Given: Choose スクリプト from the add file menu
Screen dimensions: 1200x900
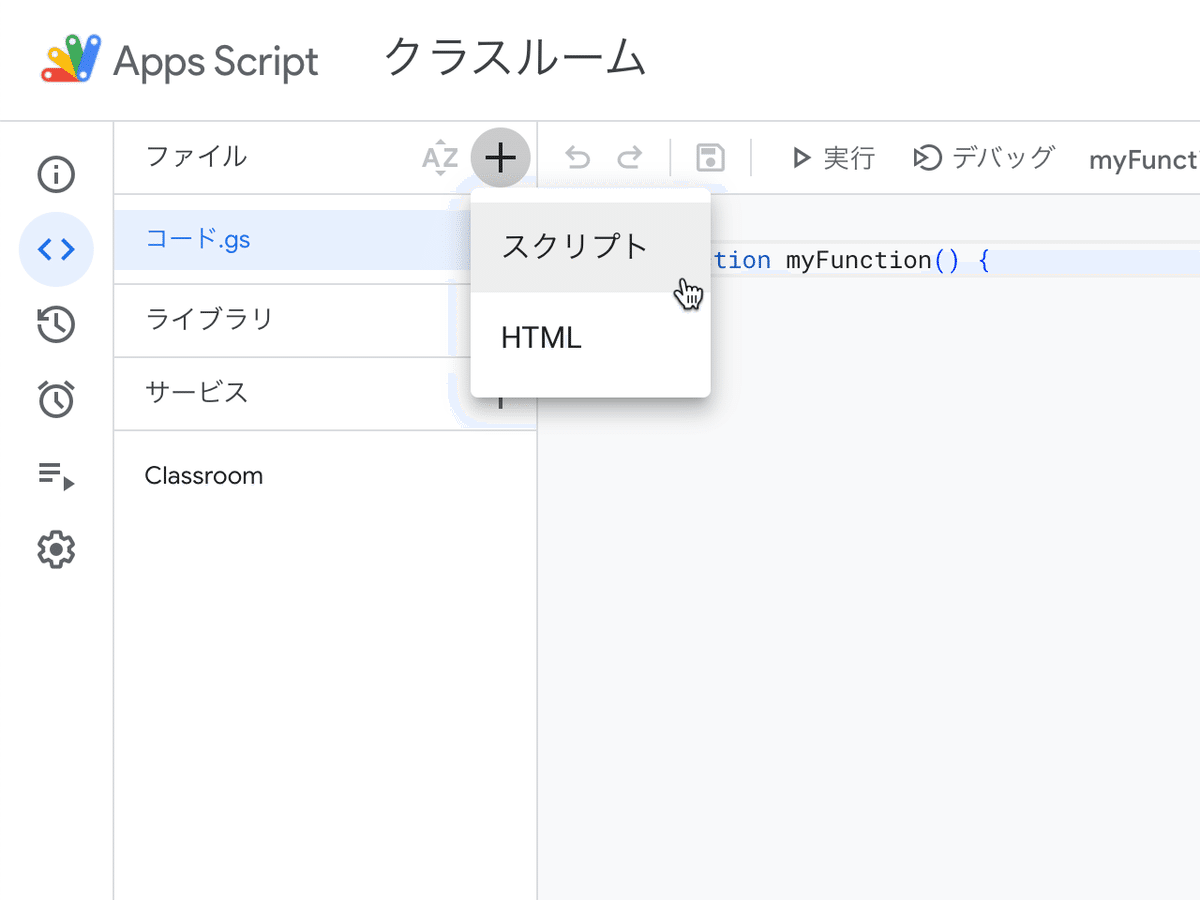Looking at the screenshot, I should point(590,248).
